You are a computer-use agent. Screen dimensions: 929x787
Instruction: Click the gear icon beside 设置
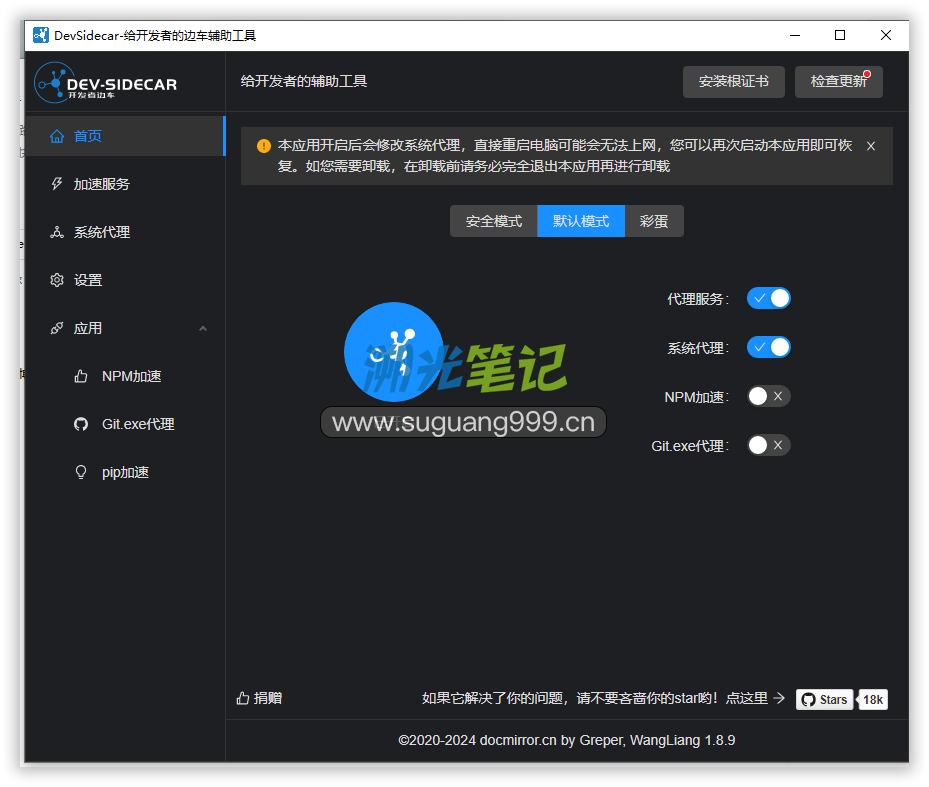click(x=57, y=280)
